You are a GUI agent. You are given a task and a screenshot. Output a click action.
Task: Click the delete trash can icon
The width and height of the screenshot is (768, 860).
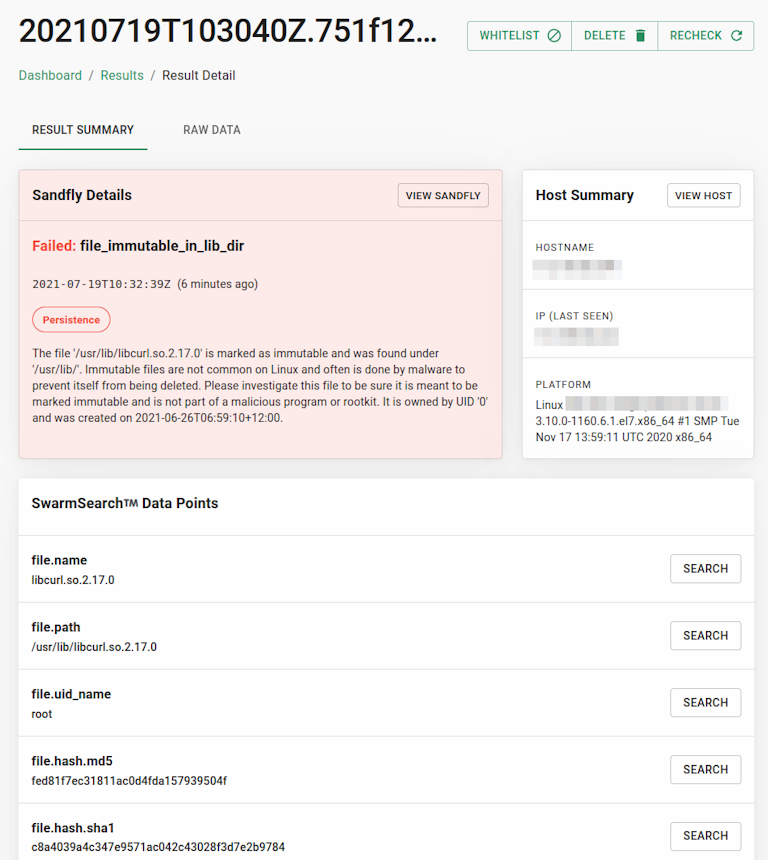pos(640,36)
